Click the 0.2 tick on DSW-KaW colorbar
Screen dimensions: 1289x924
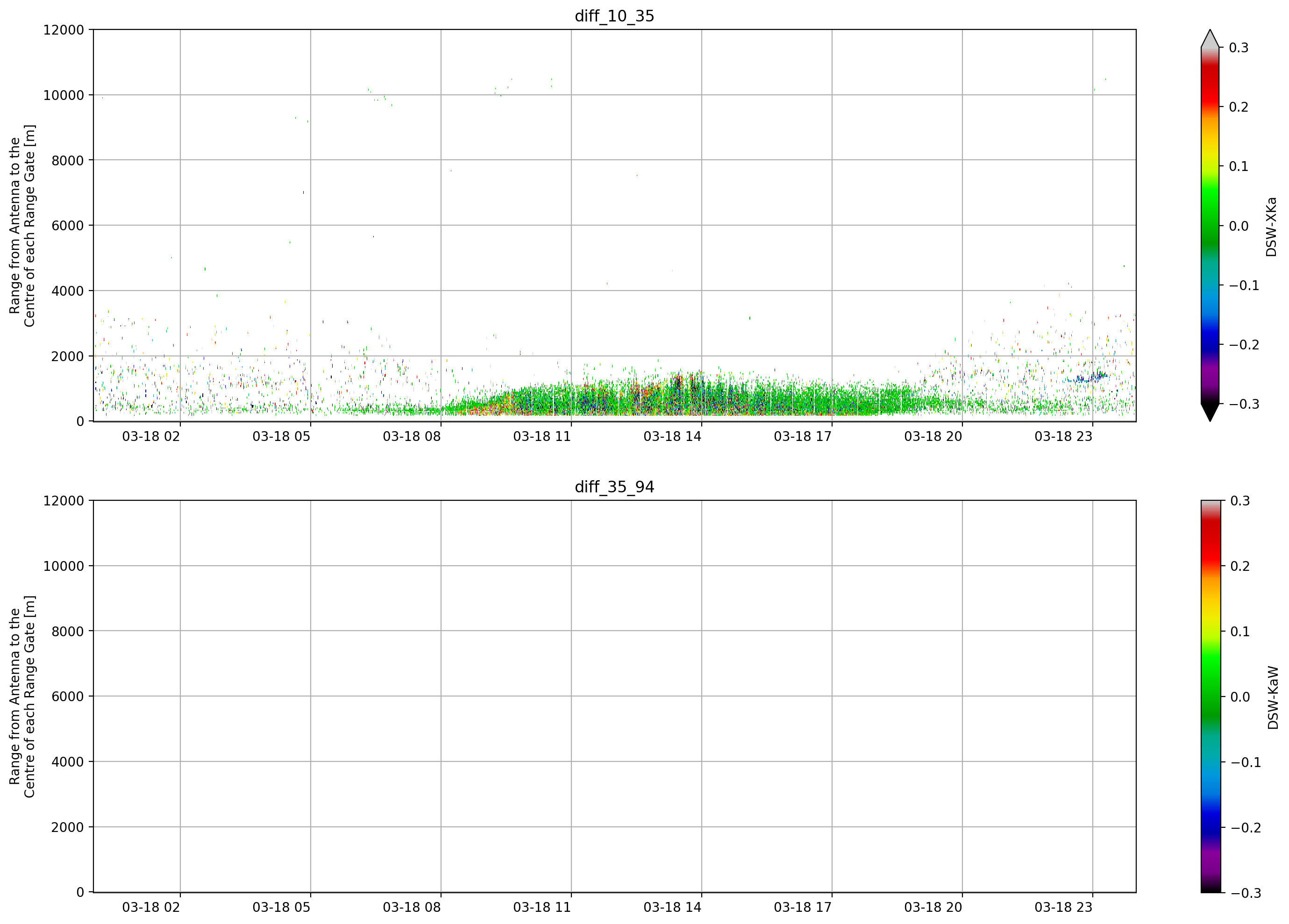pos(1240,567)
